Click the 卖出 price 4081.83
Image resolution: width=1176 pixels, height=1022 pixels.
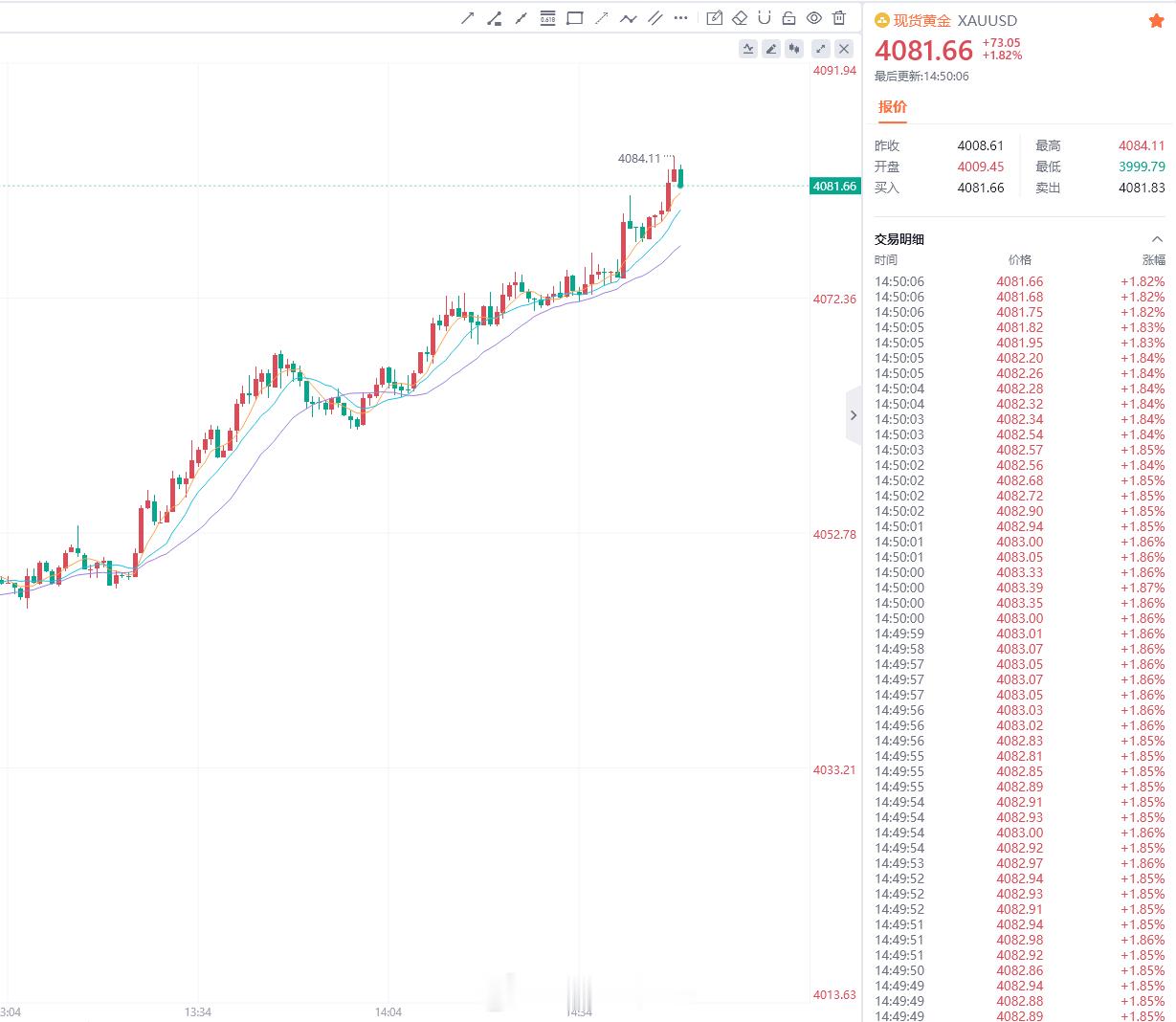pyautogui.click(x=1142, y=188)
